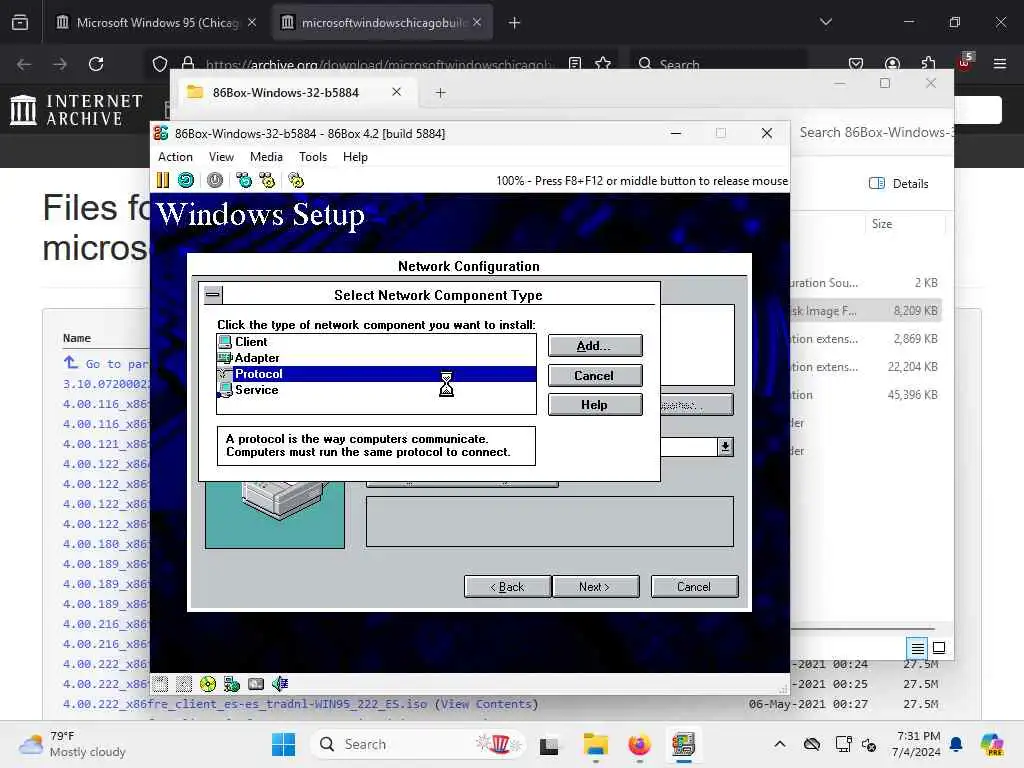Click the Firefox extensions puzzle icon
Viewport: 1024px width, 768px height.
point(929,63)
